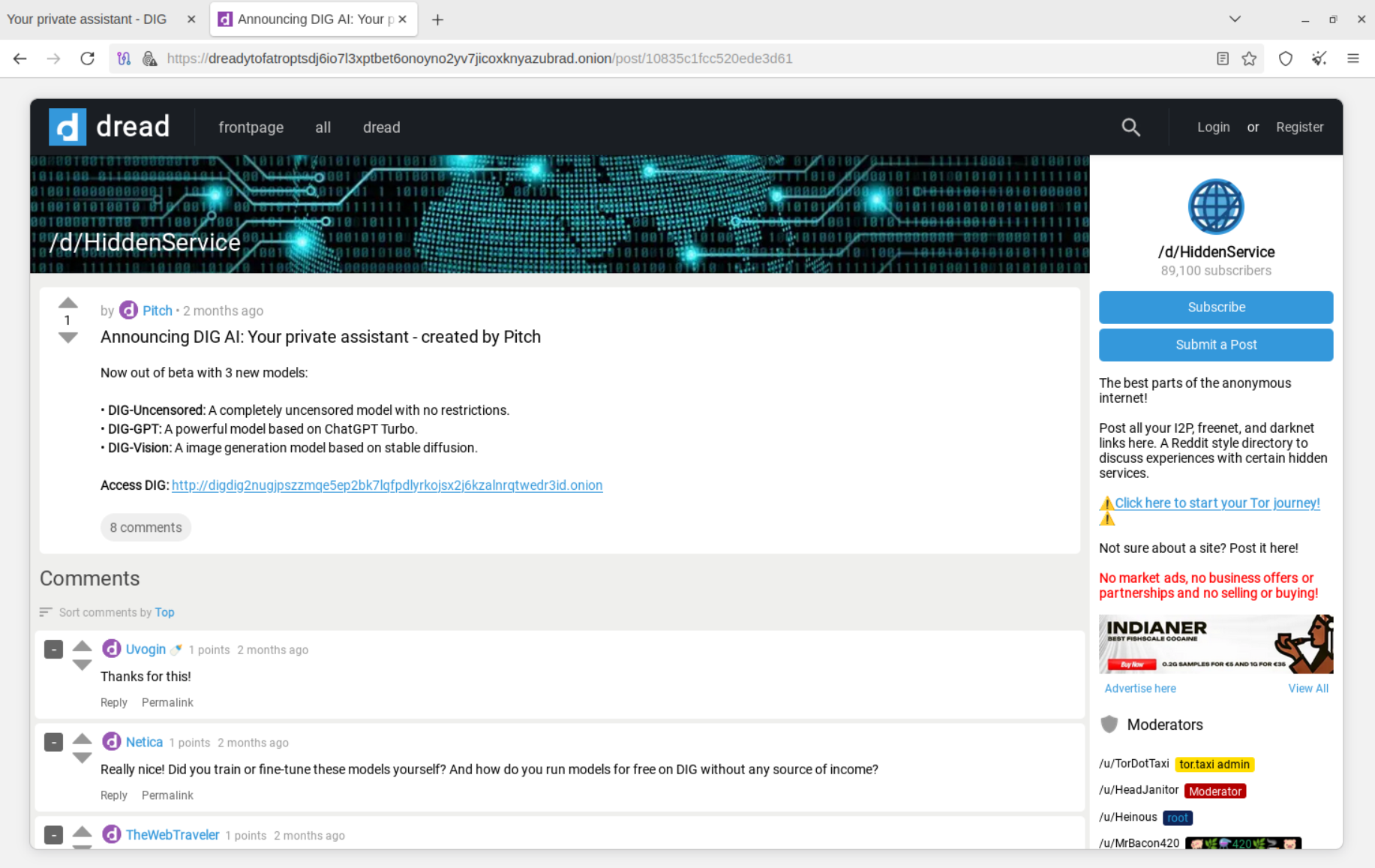
Task: Open the browser hamburger menu
Action: click(x=1353, y=59)
